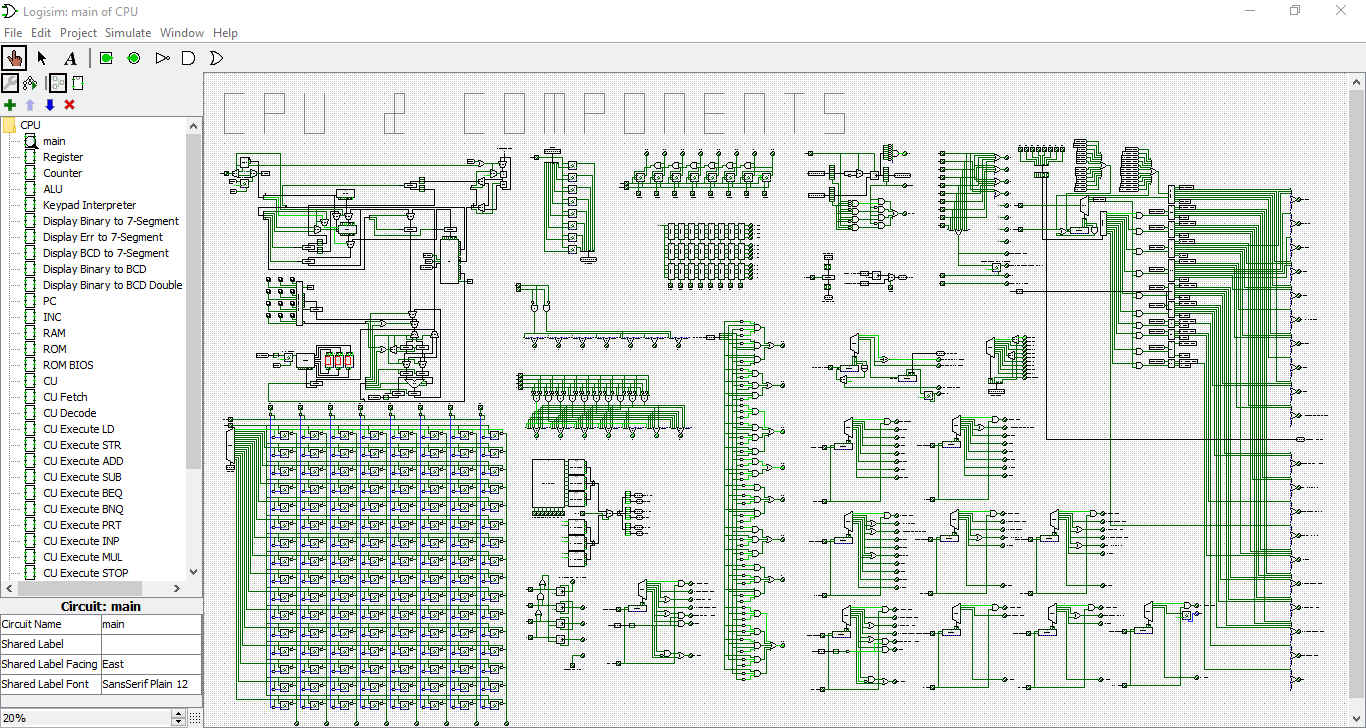
Task: Change Shared Label Facing East value
Action: 151,664
